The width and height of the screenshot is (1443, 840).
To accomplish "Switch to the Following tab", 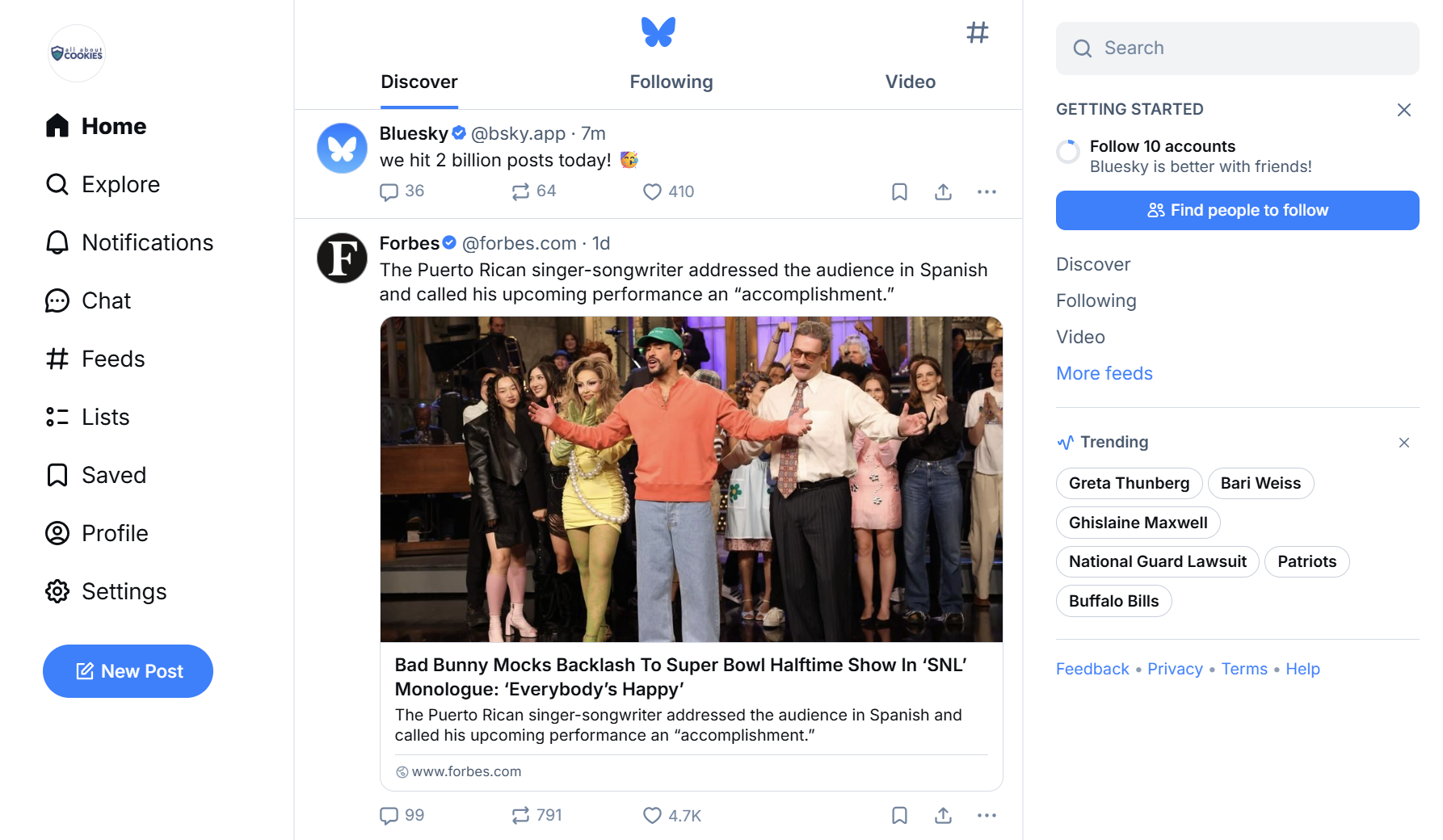I will point(671,82).
